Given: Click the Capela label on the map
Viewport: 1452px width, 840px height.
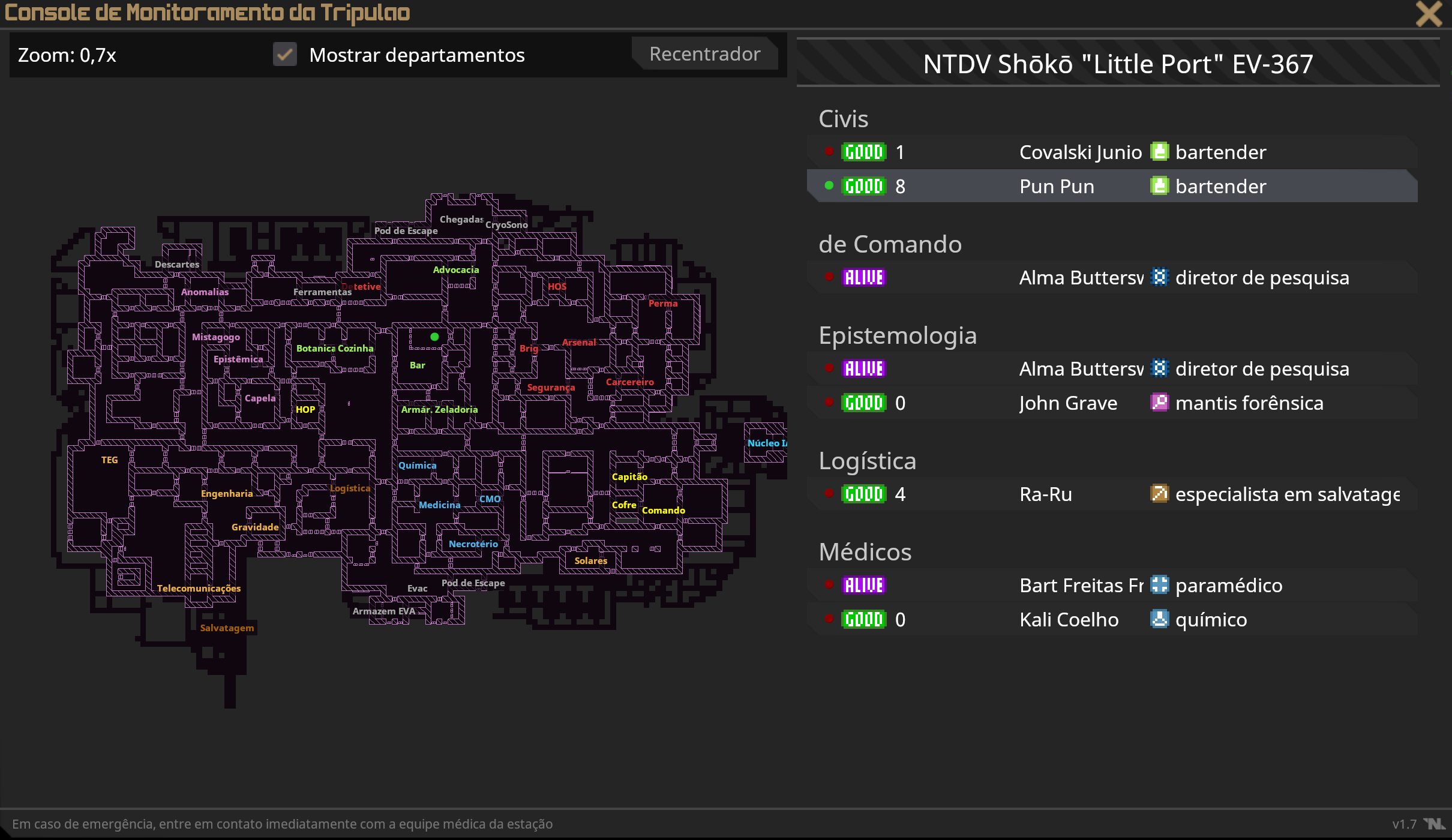Looking at the screenshot, I should (x=260, y=398).
